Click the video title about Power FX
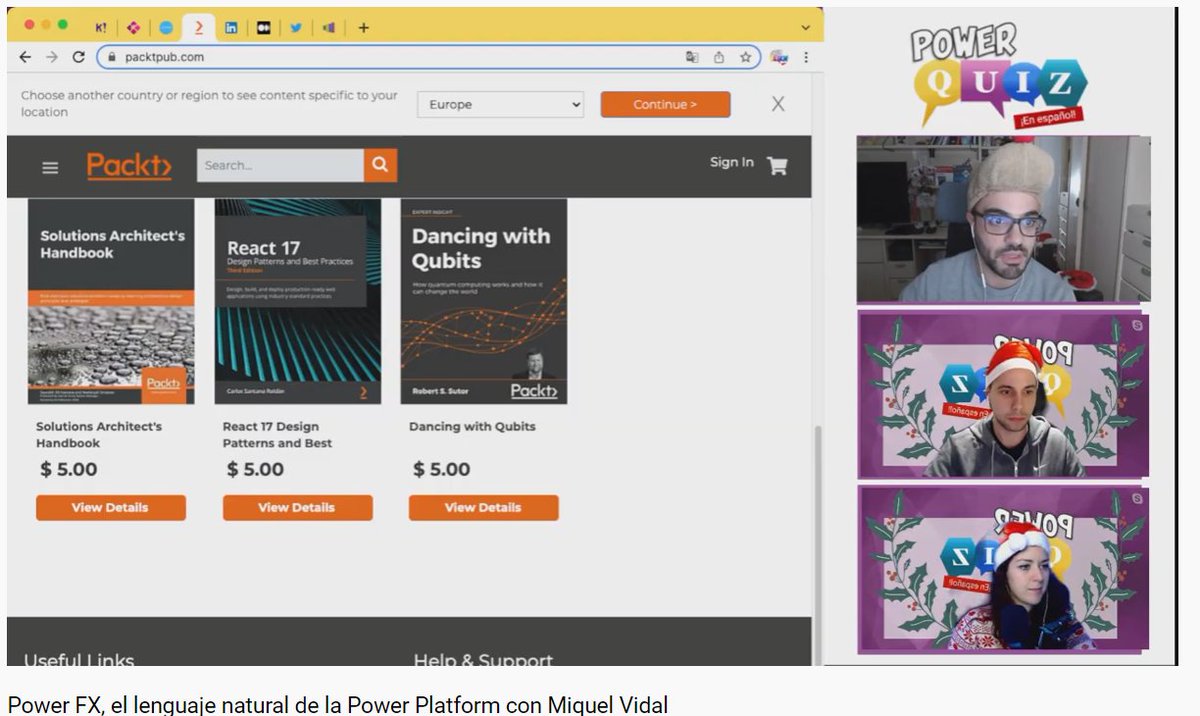 338,705
